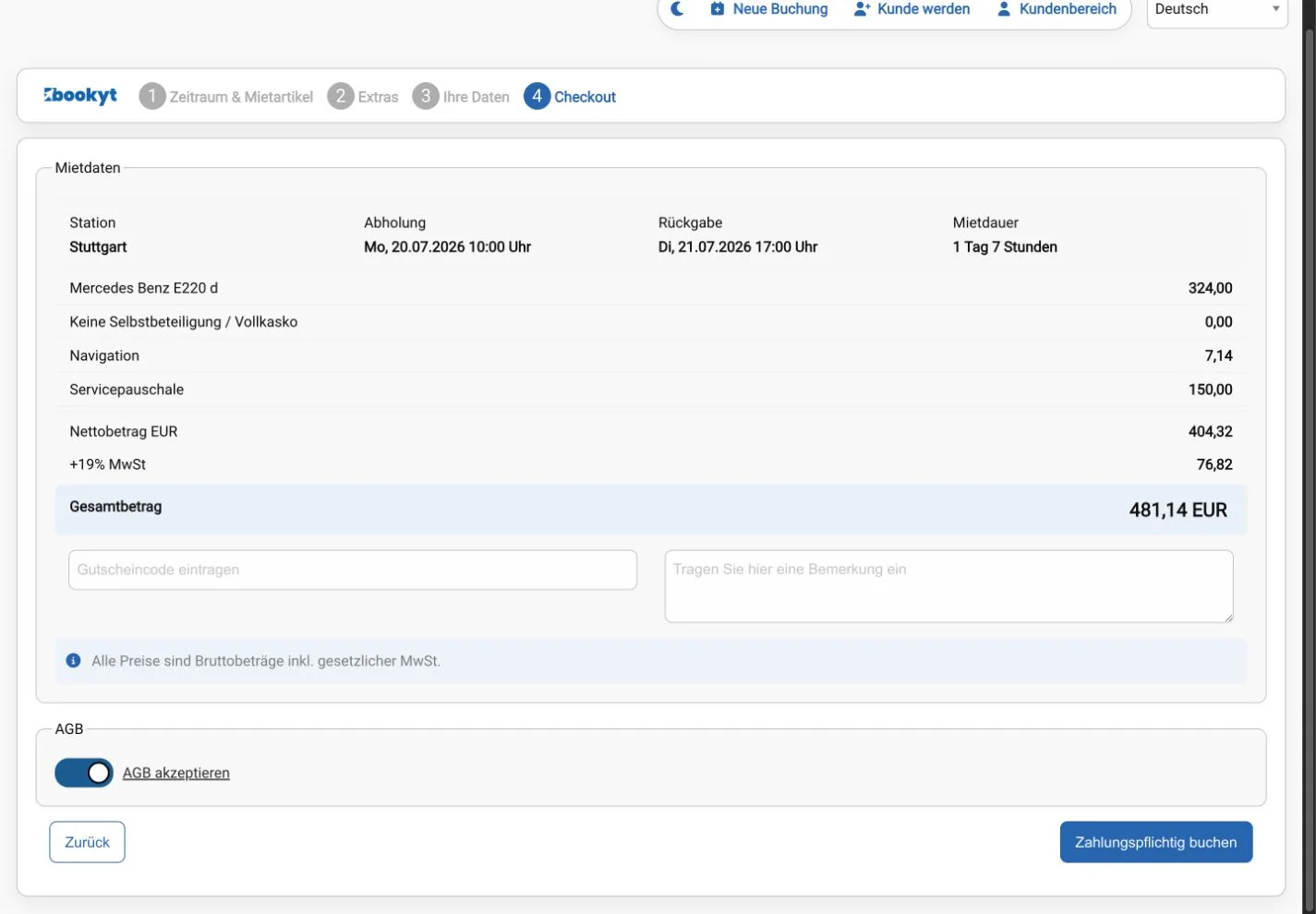The width and height of the screenshot is (1316, 914).
Task: Click the info icon beside the gross prices note
Action: click(x=74, y=661)
